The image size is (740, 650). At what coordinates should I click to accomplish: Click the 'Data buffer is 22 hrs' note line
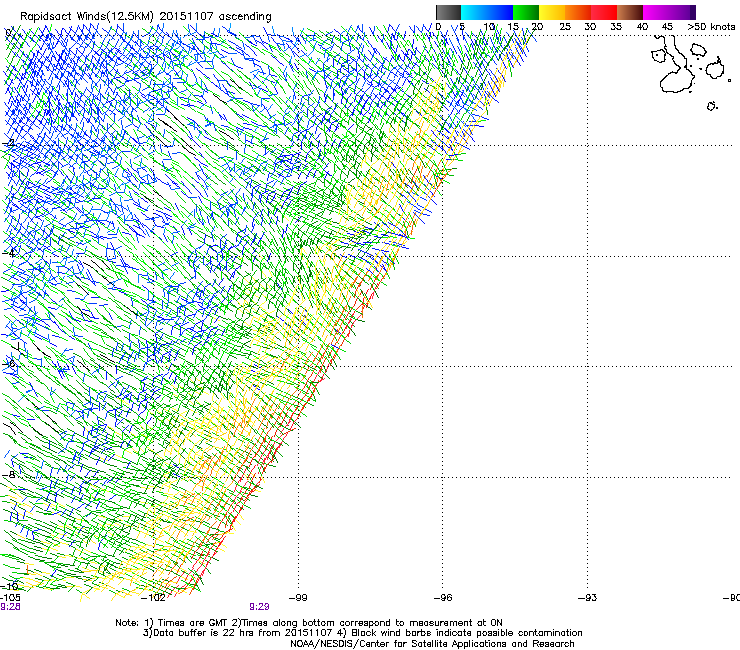[362, 633]
